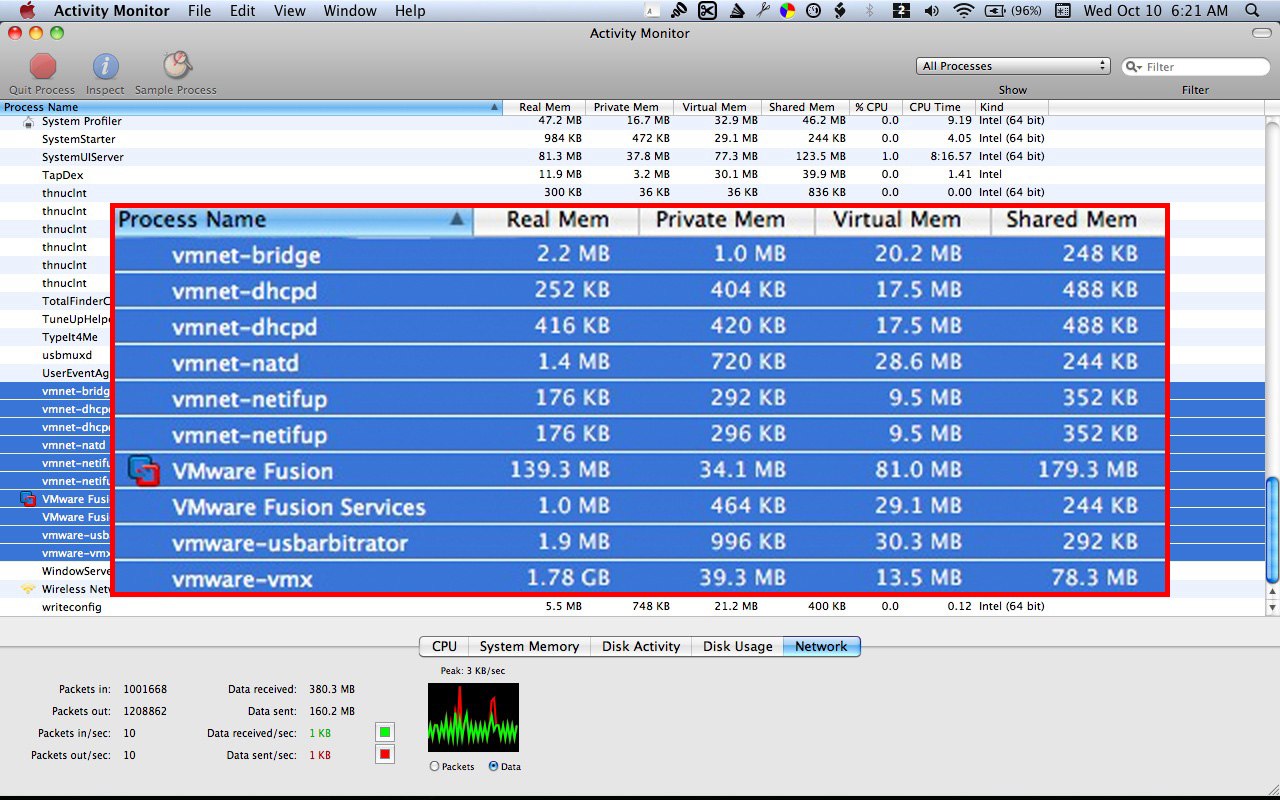Select the usbmuxd process row
Viewport: 1280px width, 800px height.
pos(67,355)
